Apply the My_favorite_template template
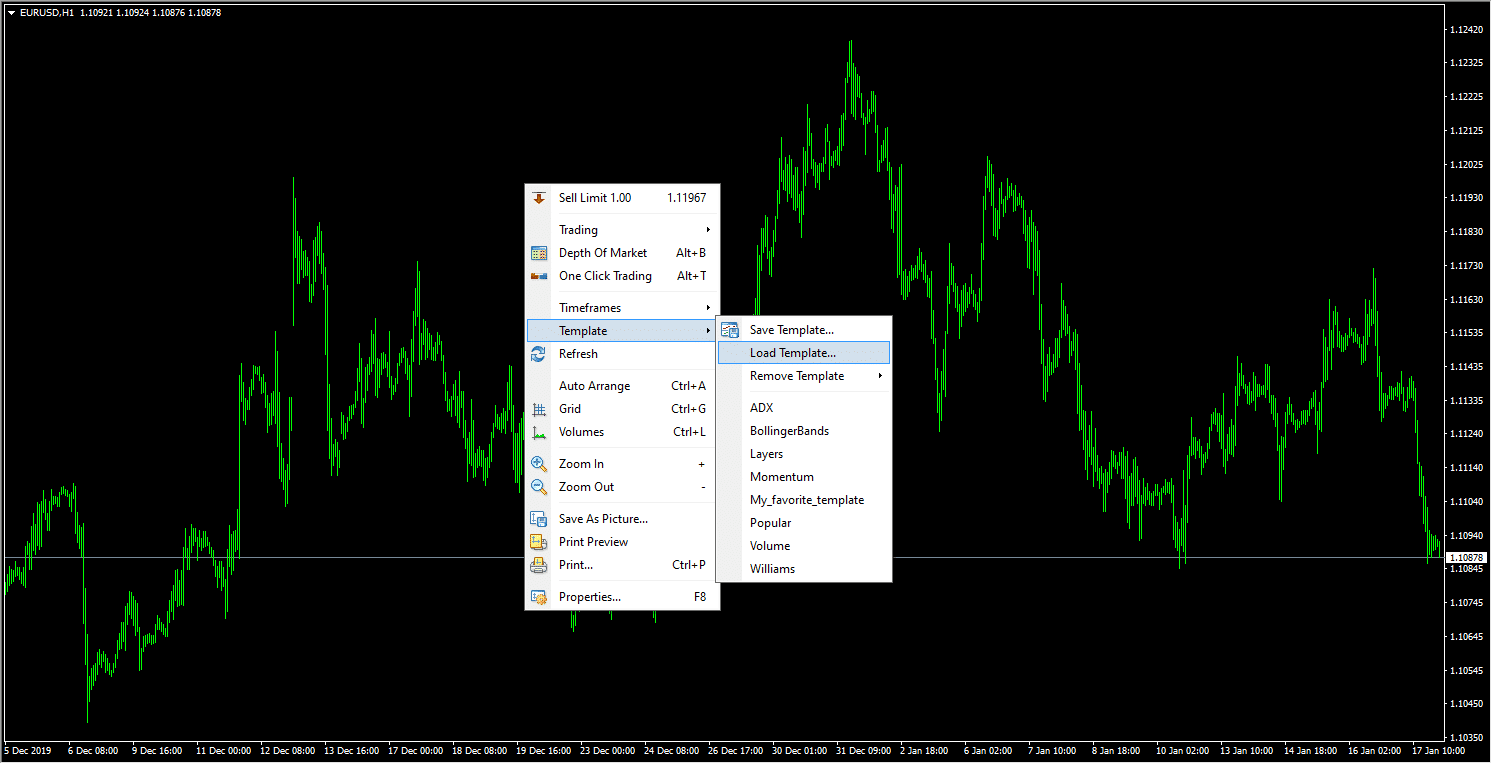The image size is (1492, 764). click(x=806, y=500)
